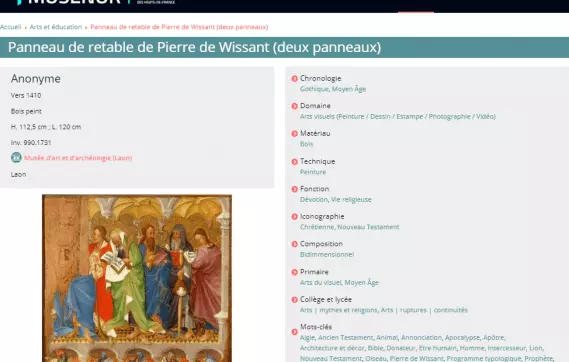
Task: Click the red arrow icon beside Matériau
Action: point(294,133)
